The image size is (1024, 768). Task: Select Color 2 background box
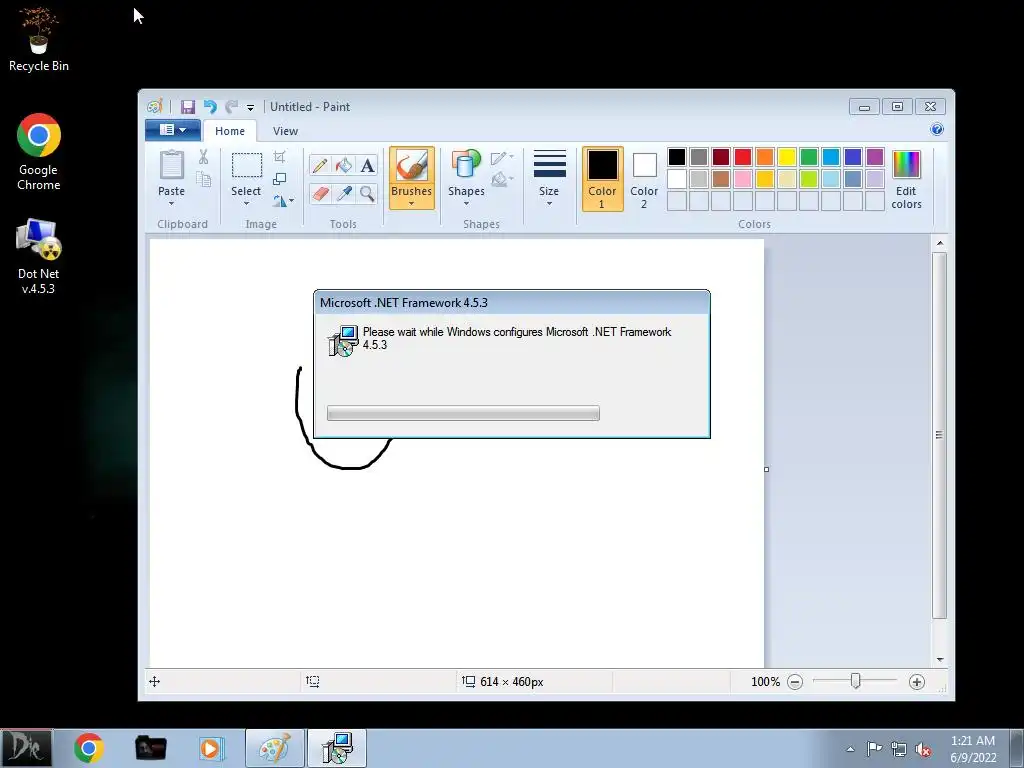click(x=644, y=178)
